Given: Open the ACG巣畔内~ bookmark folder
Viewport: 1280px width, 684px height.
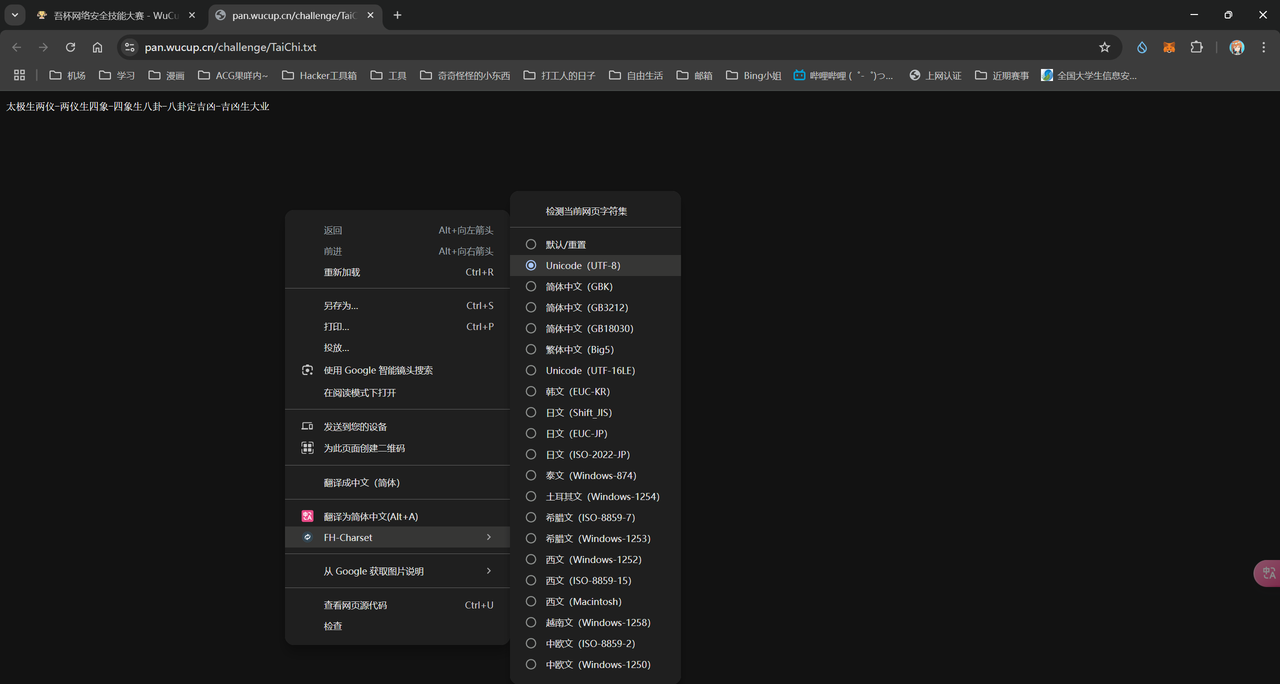Looking at the screenshot, I should tap(233, 75).
